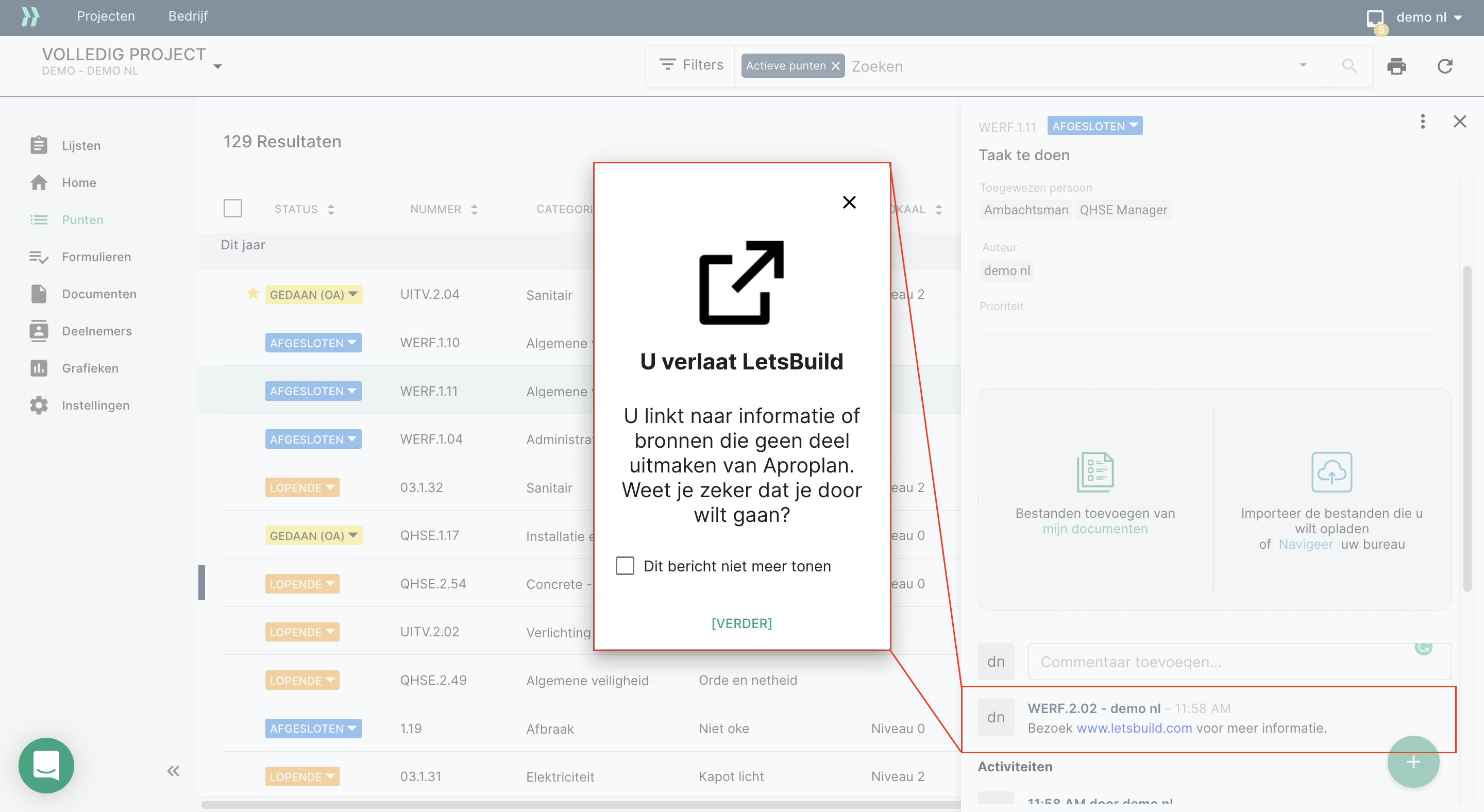Click the print icon
The width and height of the screenshot is (1484, 812).
click(x=1396, y=66)
